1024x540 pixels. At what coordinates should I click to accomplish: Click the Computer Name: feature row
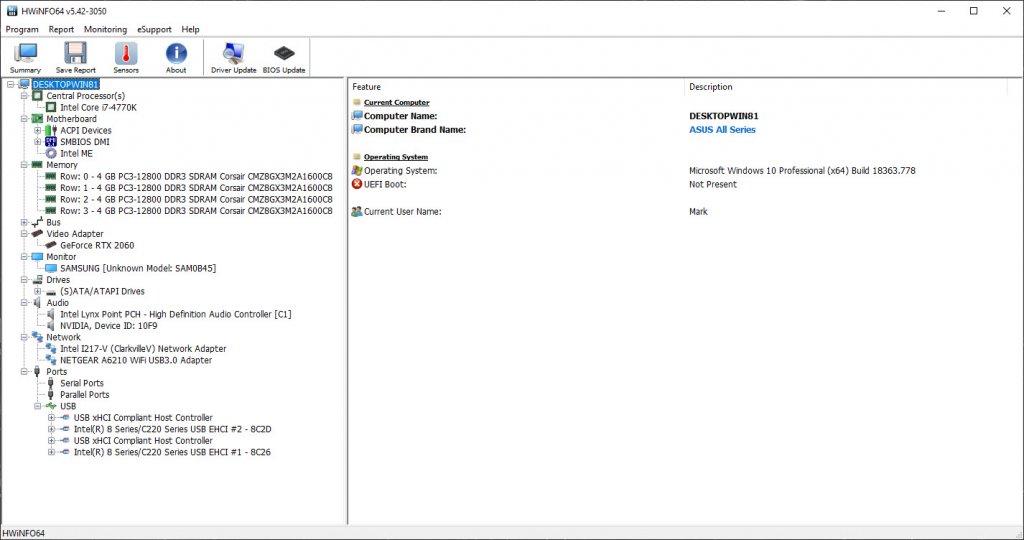click(400, 116)
